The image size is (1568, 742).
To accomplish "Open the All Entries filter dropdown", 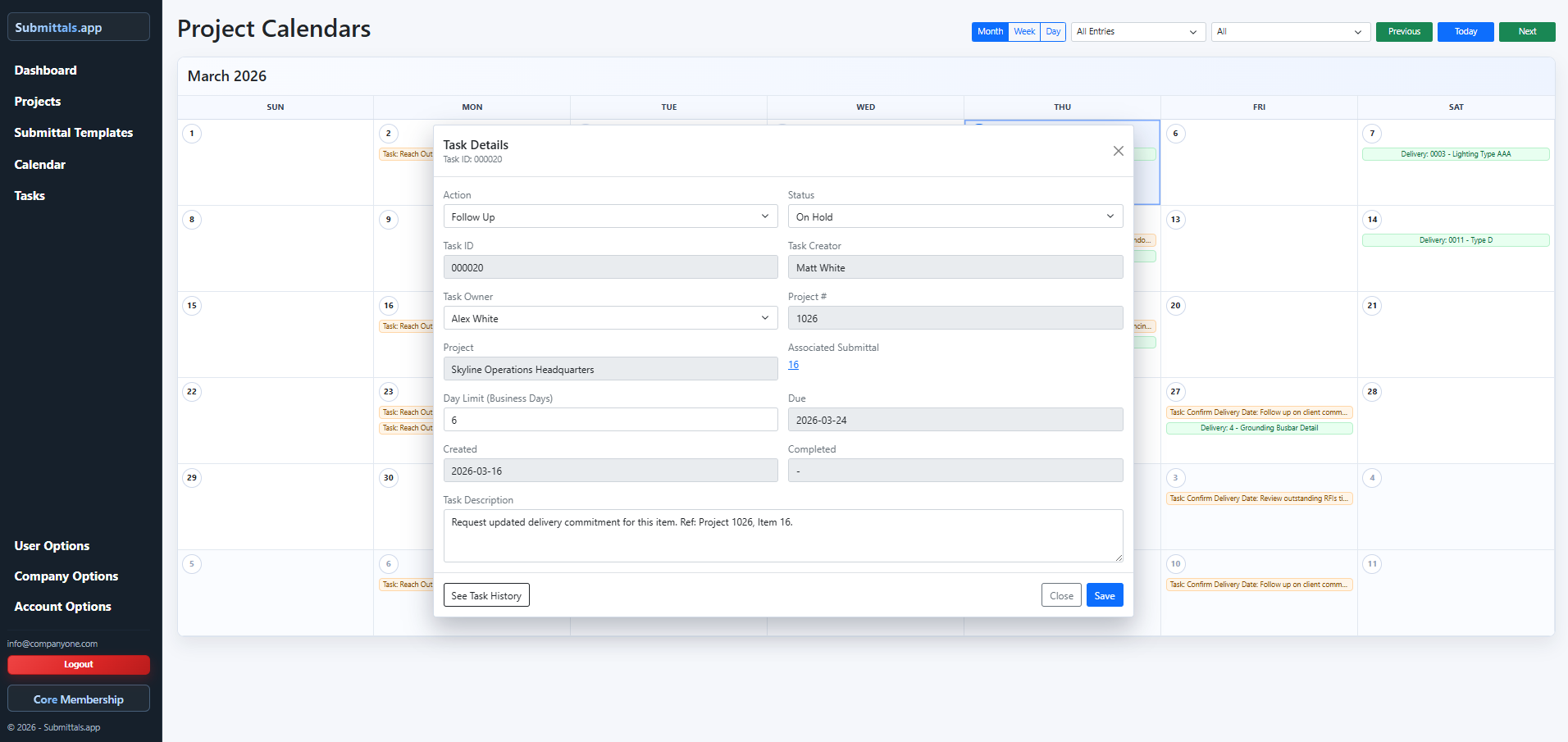I will [x=1137, y=32].
